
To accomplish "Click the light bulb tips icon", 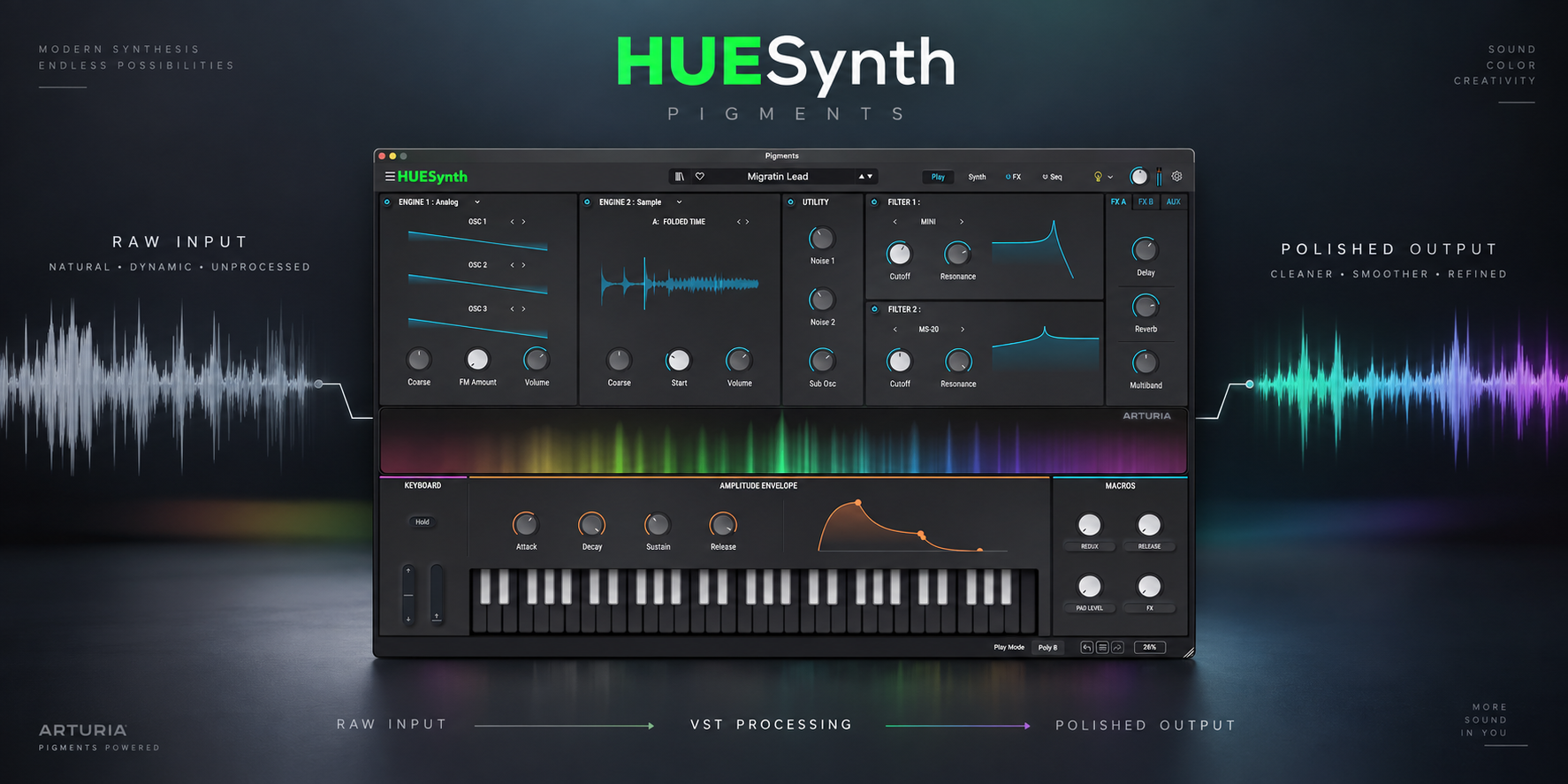I will click(1099, 177).
